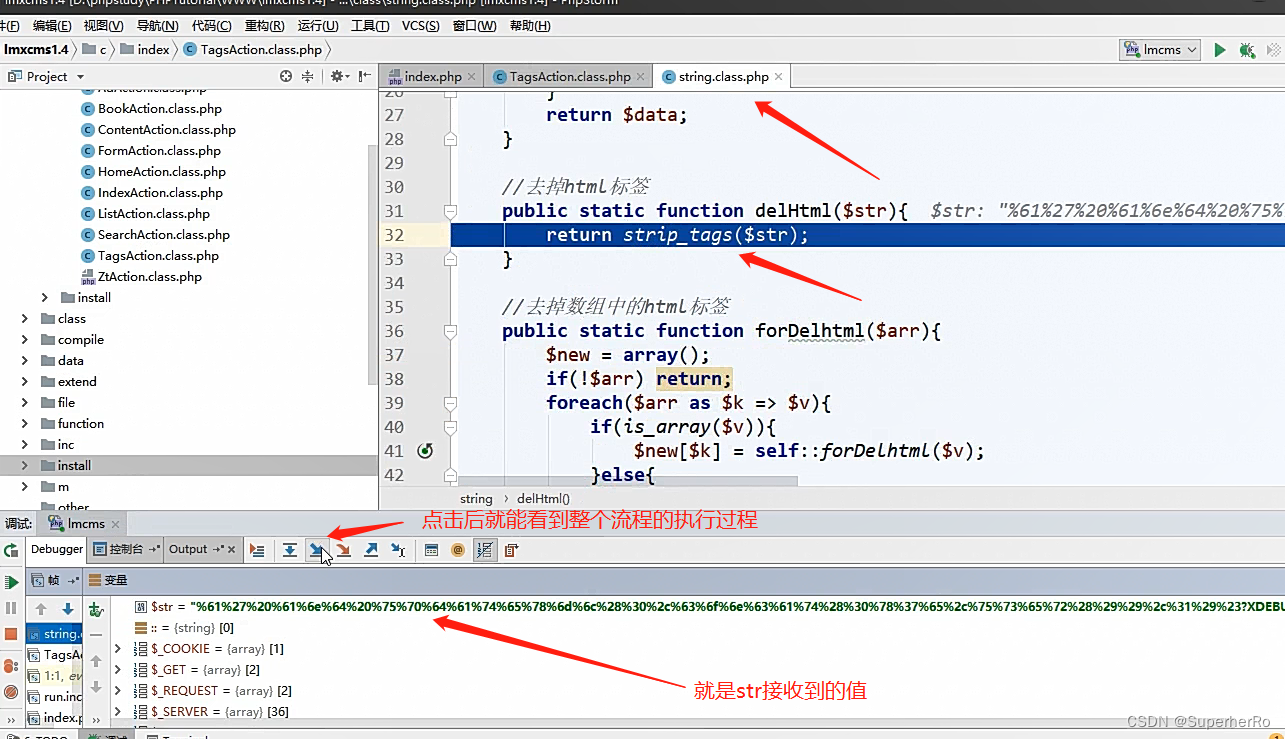
Task: Select the Debugger tab
Action: click(57, 549)
